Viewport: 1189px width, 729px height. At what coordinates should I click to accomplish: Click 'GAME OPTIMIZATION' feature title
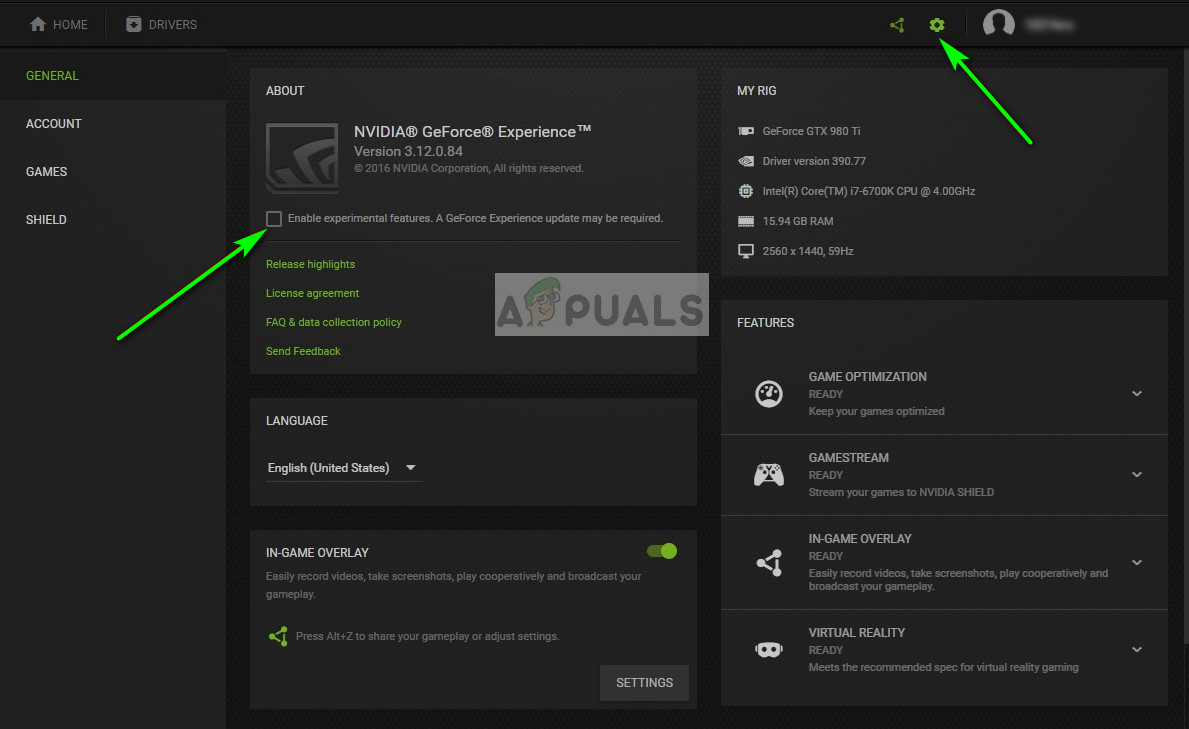coord(867,377)
